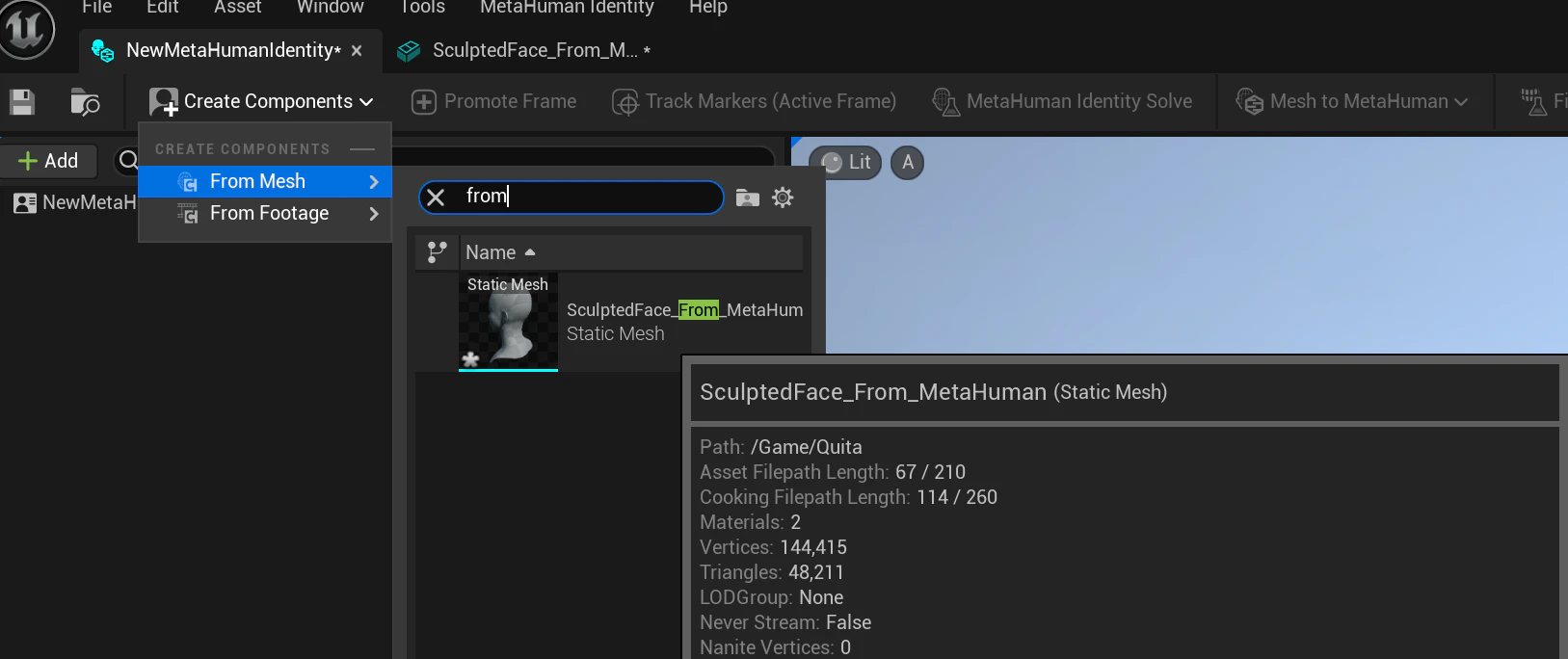Open the MetaHuman Identity menu

pos(567,8)
